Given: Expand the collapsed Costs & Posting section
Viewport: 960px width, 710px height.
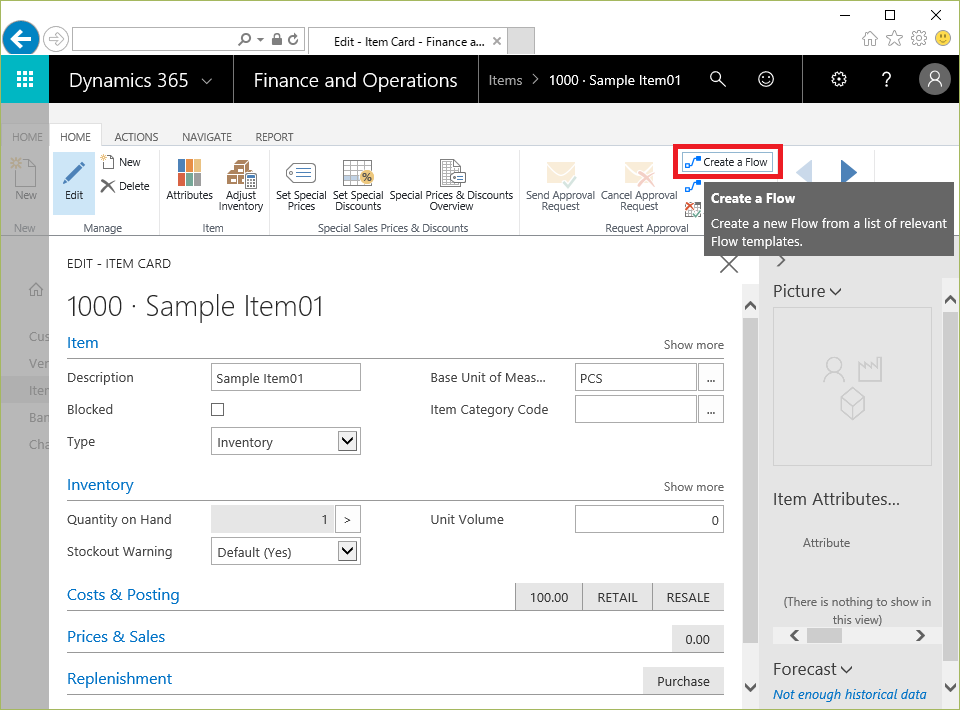Looking at the screenshot, I should [x=123, y=595].
